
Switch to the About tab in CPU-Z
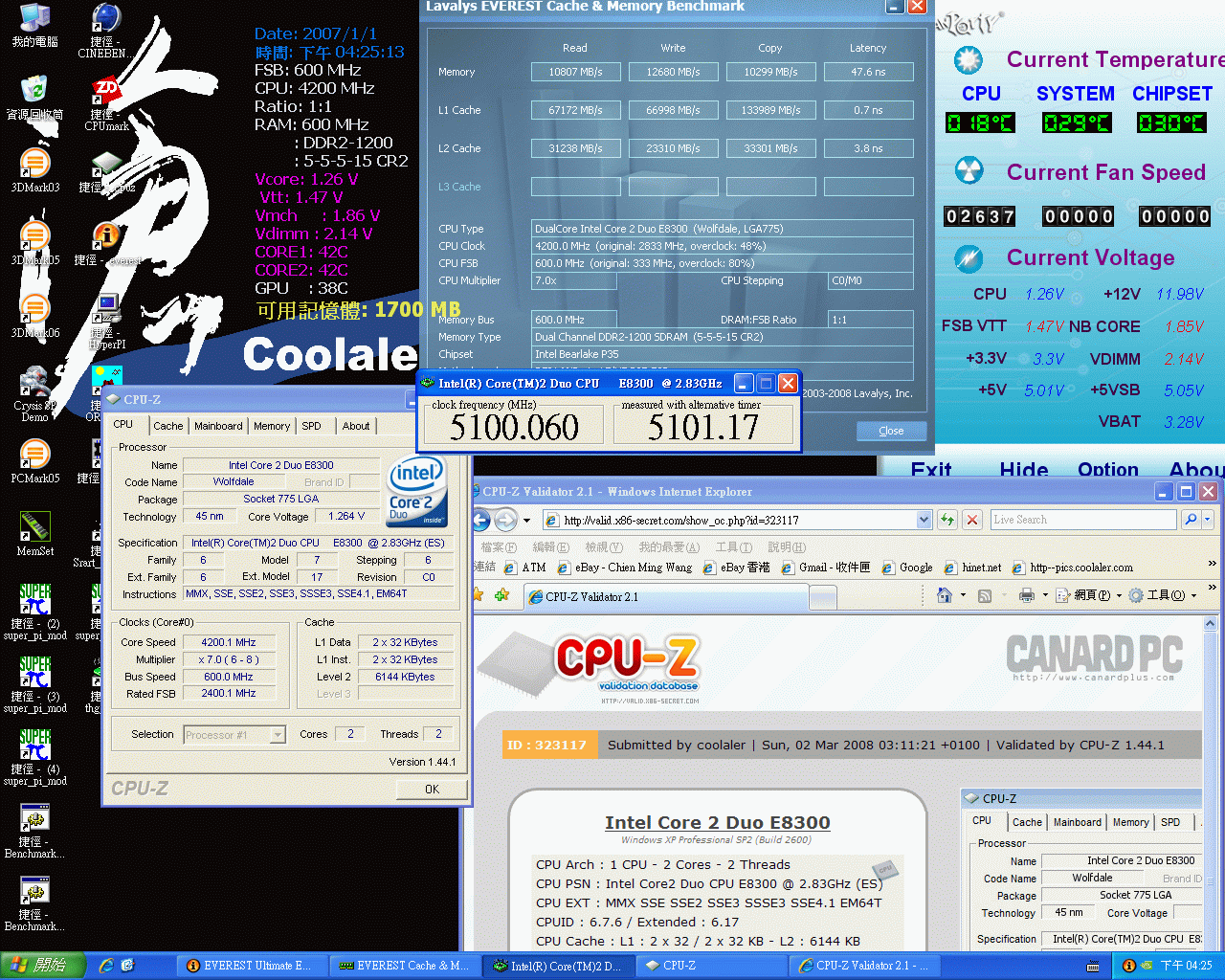click(356, 426)
